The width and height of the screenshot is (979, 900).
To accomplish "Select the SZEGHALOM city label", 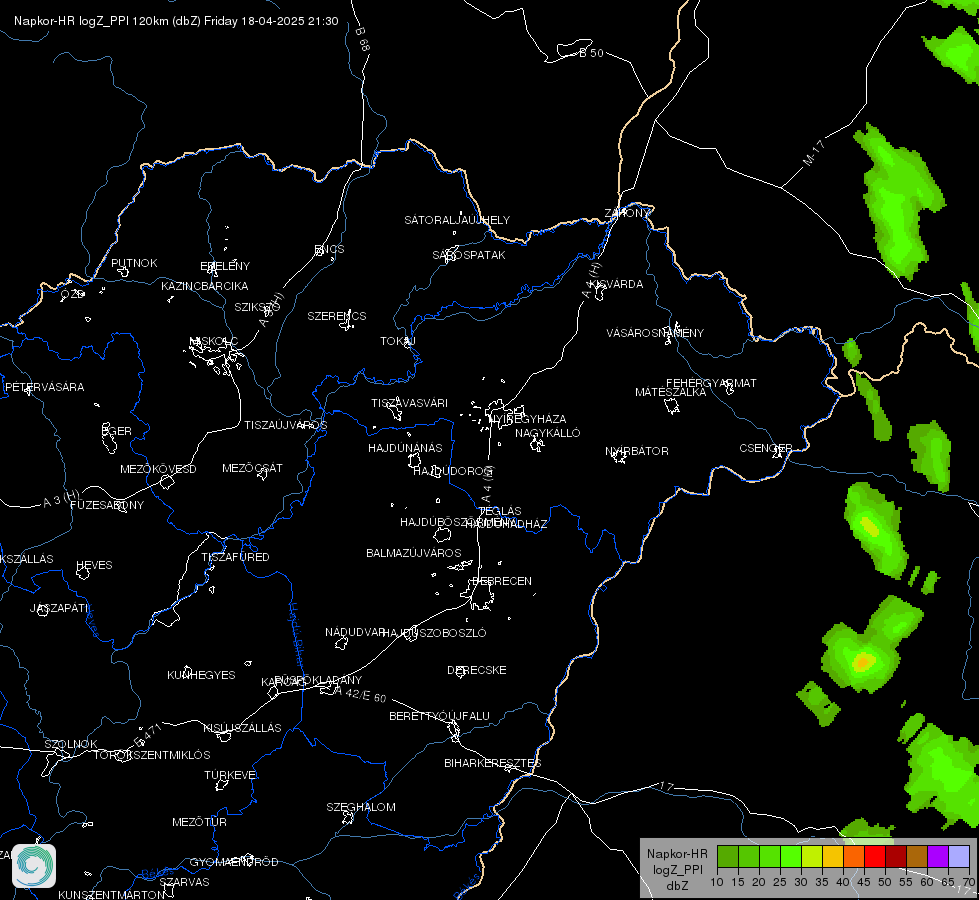I will tap(361, 807).
